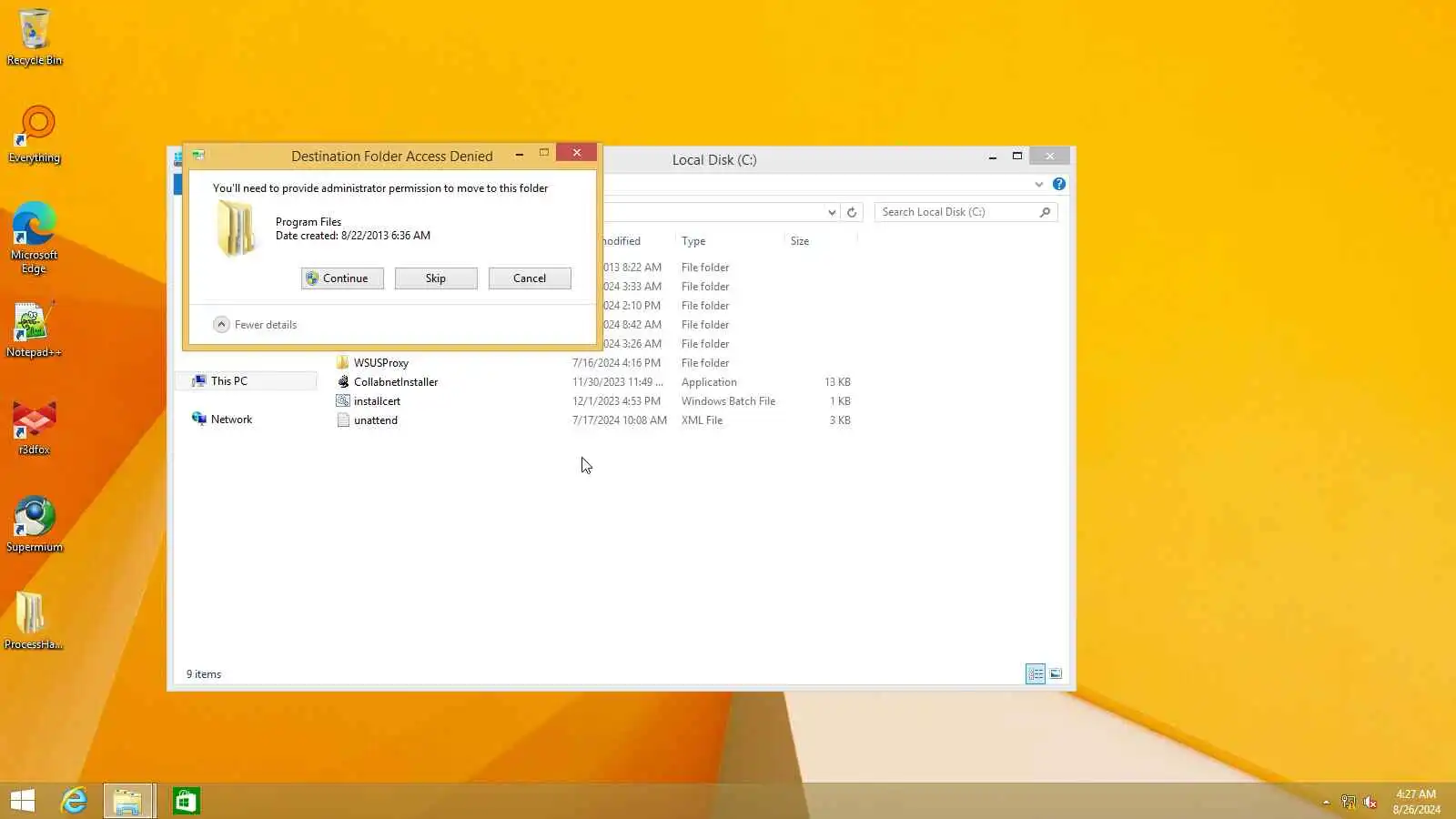Image resolution: width=1456 pixels, height=819 pixels.
Task: Switch to File Explorer on the taskbar
Action: tap(128, 801)
